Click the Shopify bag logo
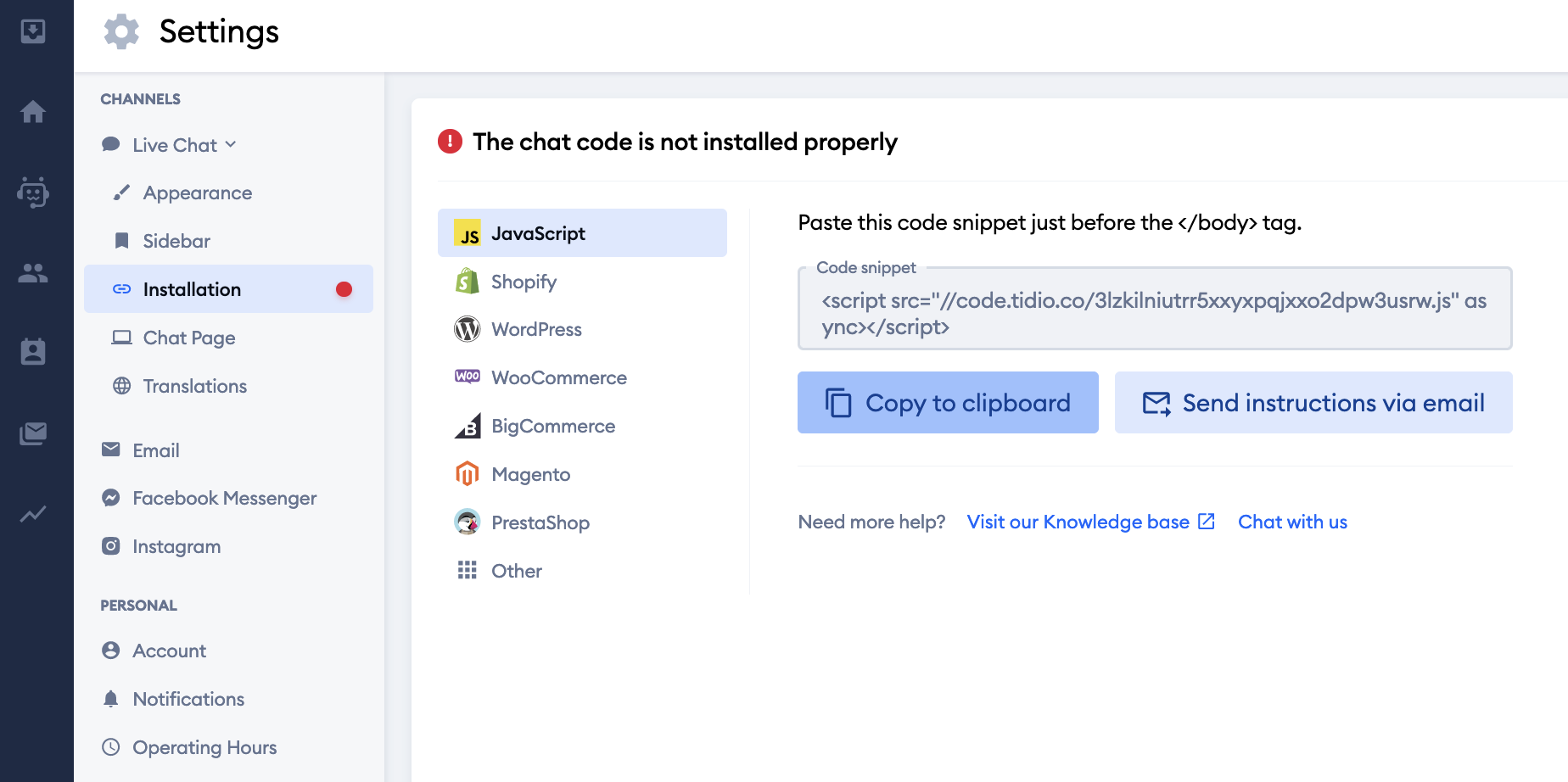1568x782 pixels. tap(467, 281)
